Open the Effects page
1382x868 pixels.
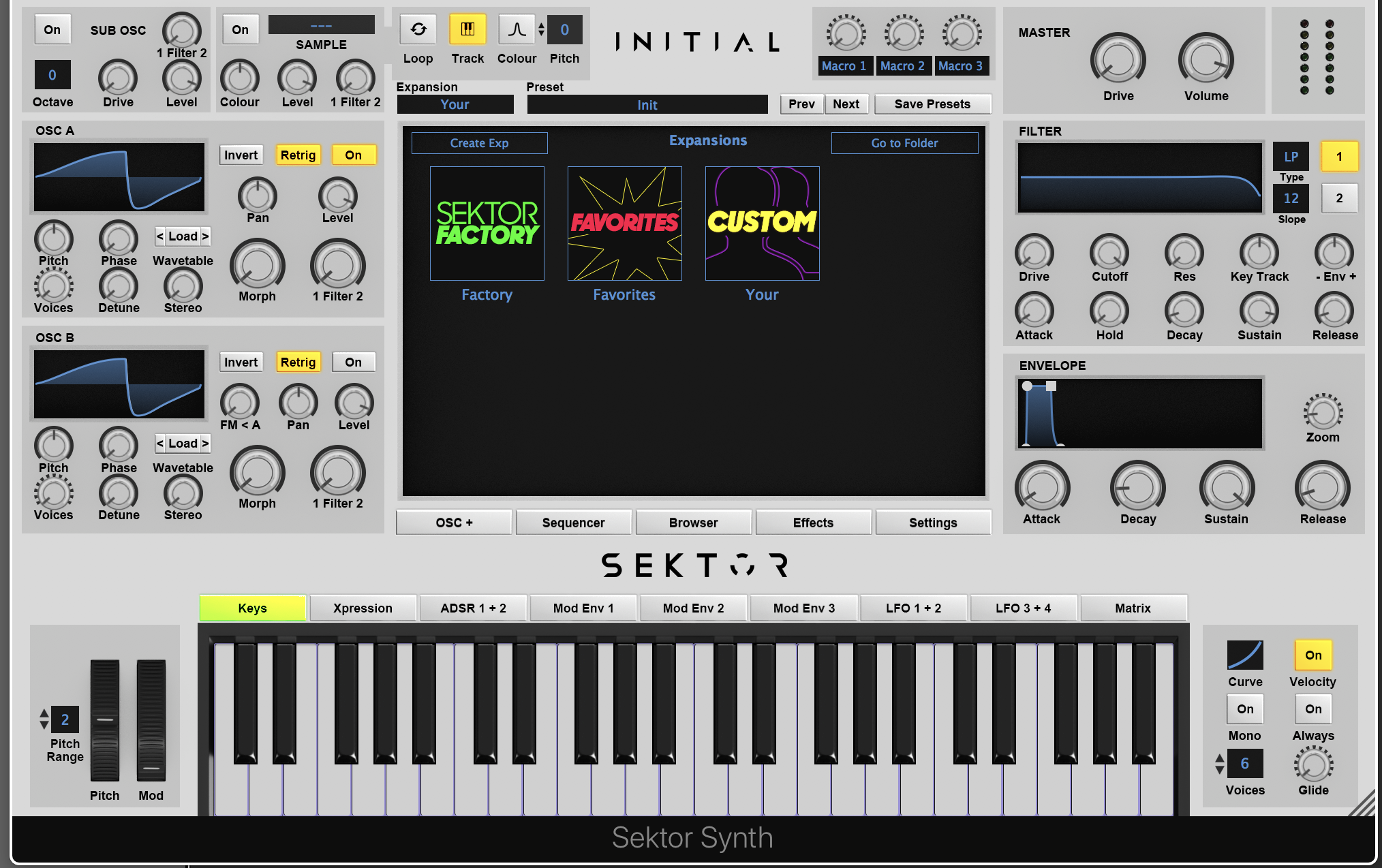(x=813, y=523)
